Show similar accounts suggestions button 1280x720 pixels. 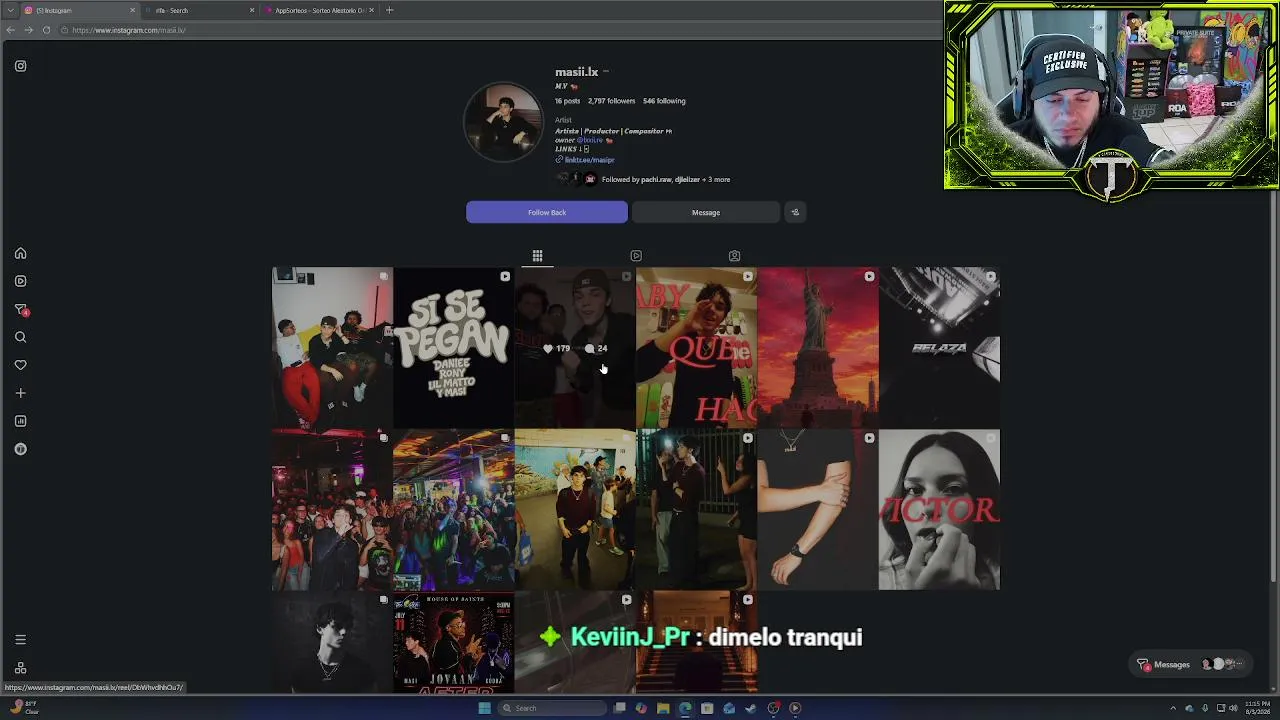795,212
